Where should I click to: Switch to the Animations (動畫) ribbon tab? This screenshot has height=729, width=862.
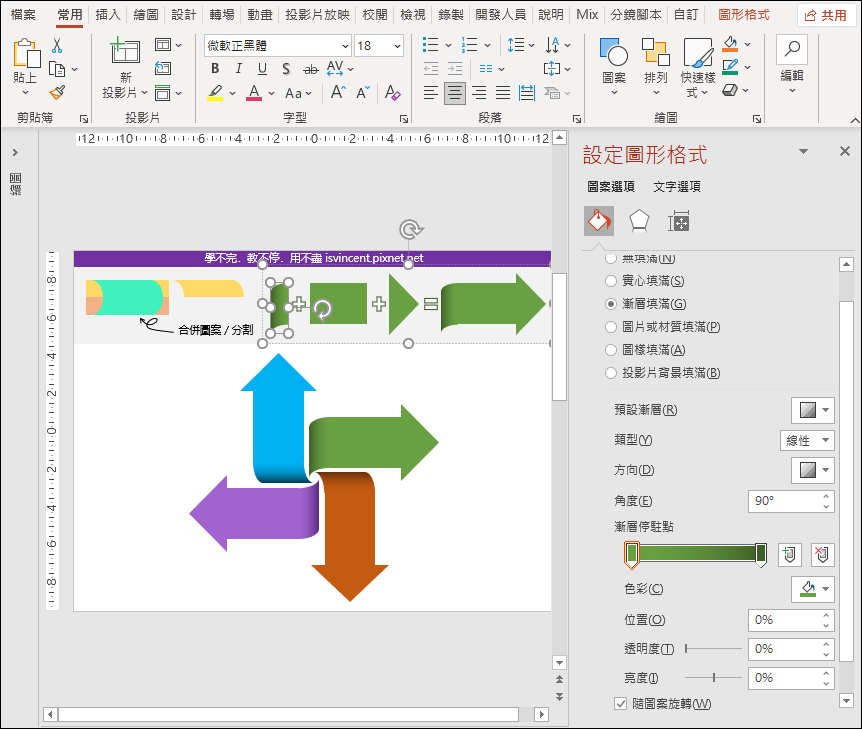pyautogui.click(x=259, y=15)
